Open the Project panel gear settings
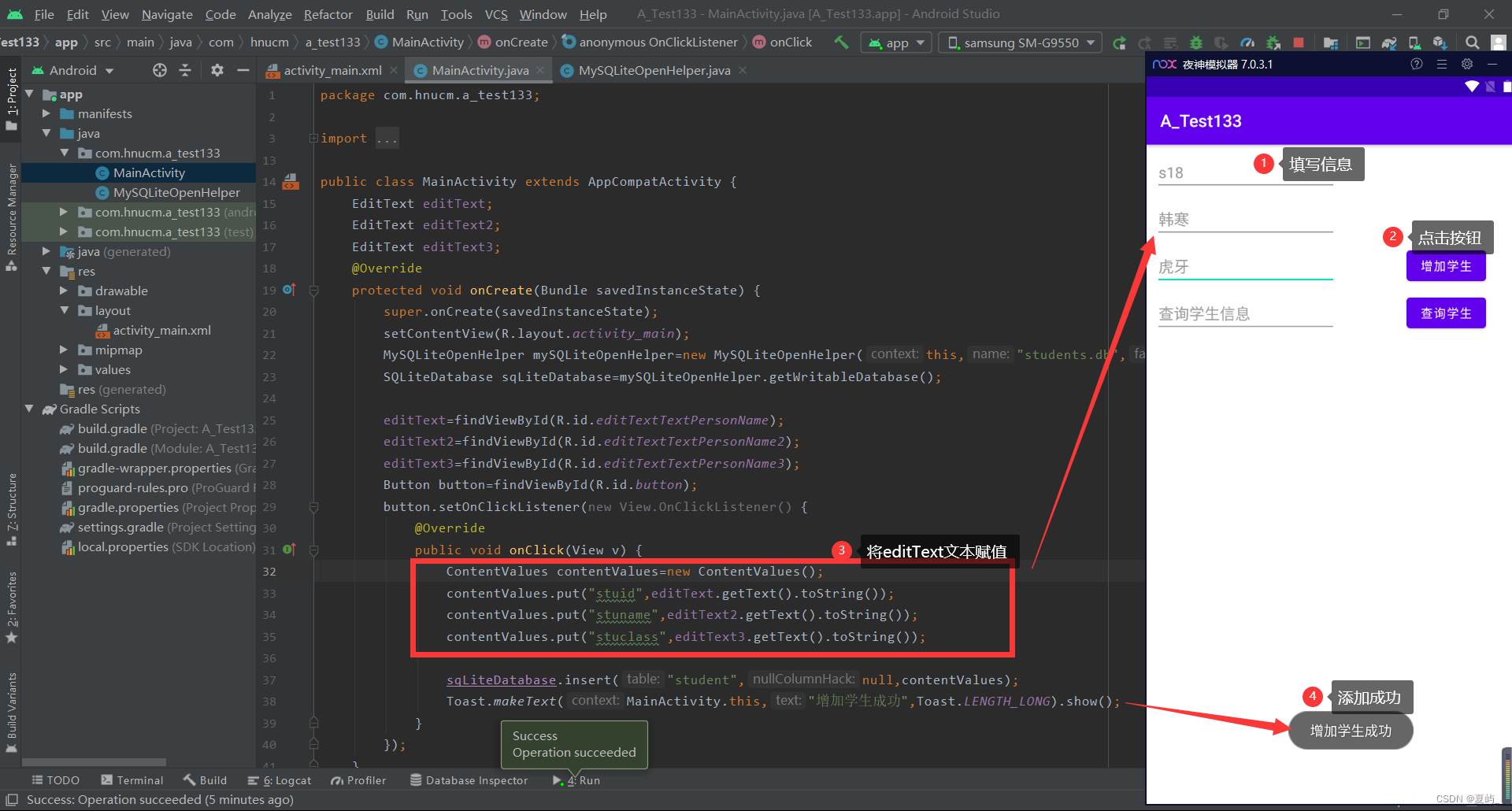This screenshot has height=811, width=1512. pos(217,71)
